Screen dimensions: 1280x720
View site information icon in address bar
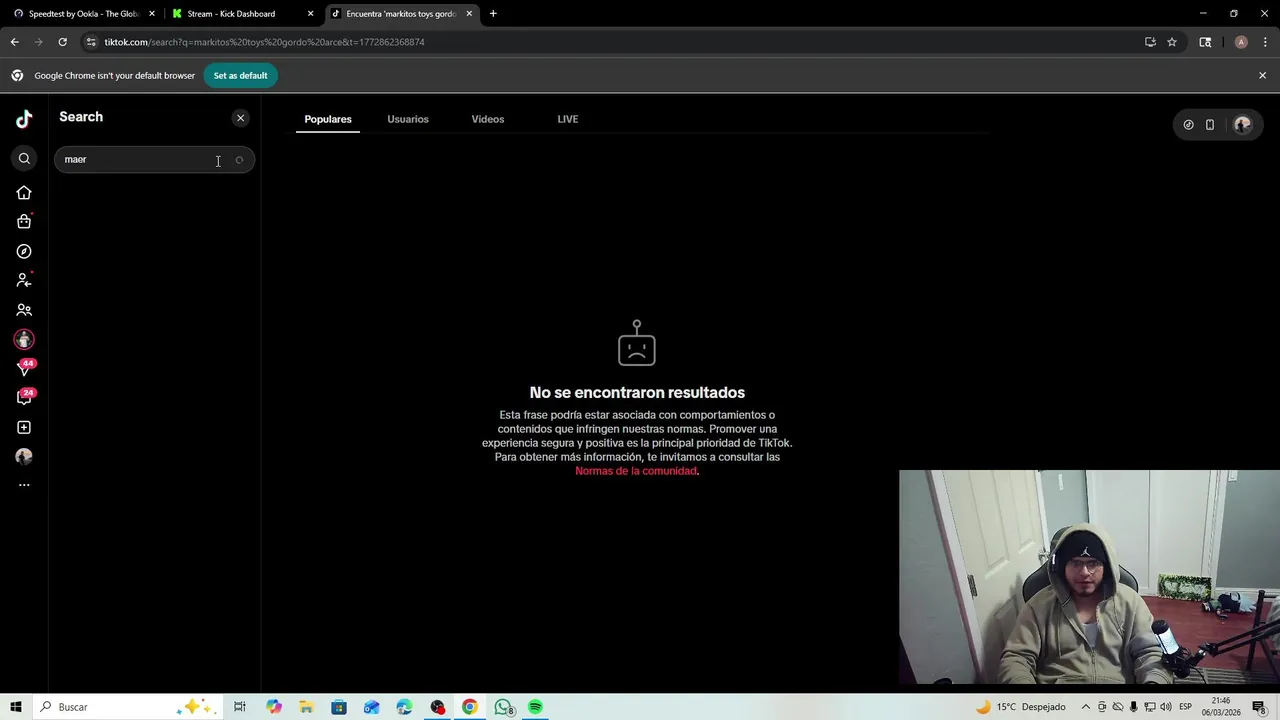click(x=91, y=42)
